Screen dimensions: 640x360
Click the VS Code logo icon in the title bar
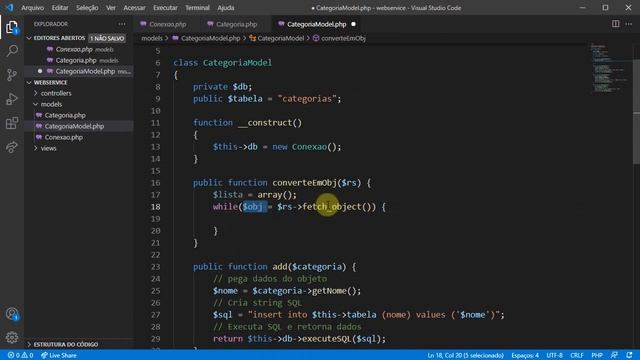pos(9,8)
